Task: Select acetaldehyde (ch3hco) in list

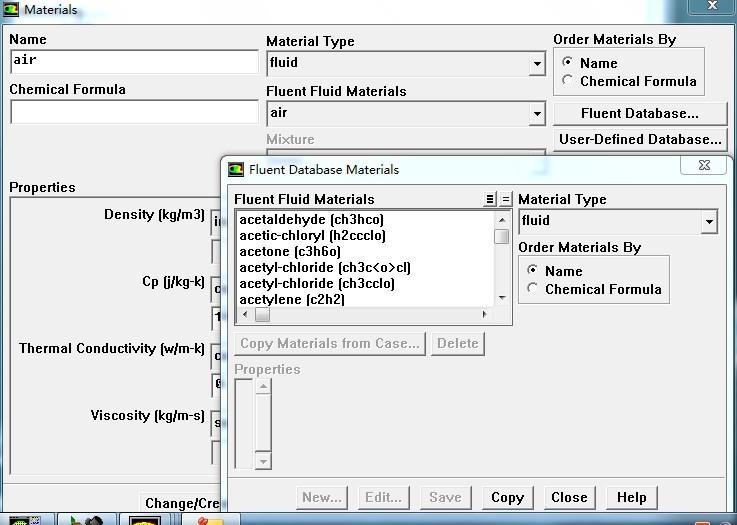Action: click(311, 219)
